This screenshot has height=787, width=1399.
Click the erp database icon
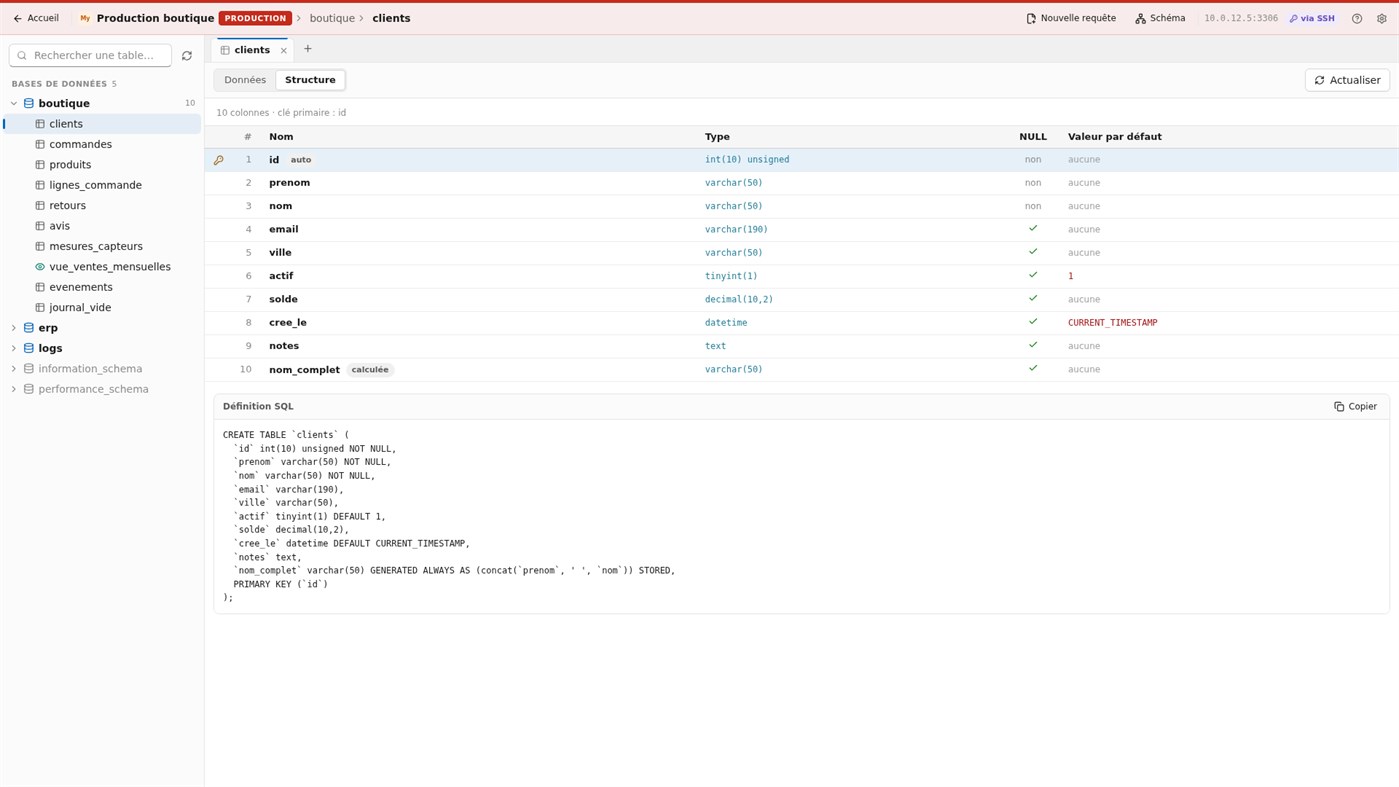[x=29, y=328]
